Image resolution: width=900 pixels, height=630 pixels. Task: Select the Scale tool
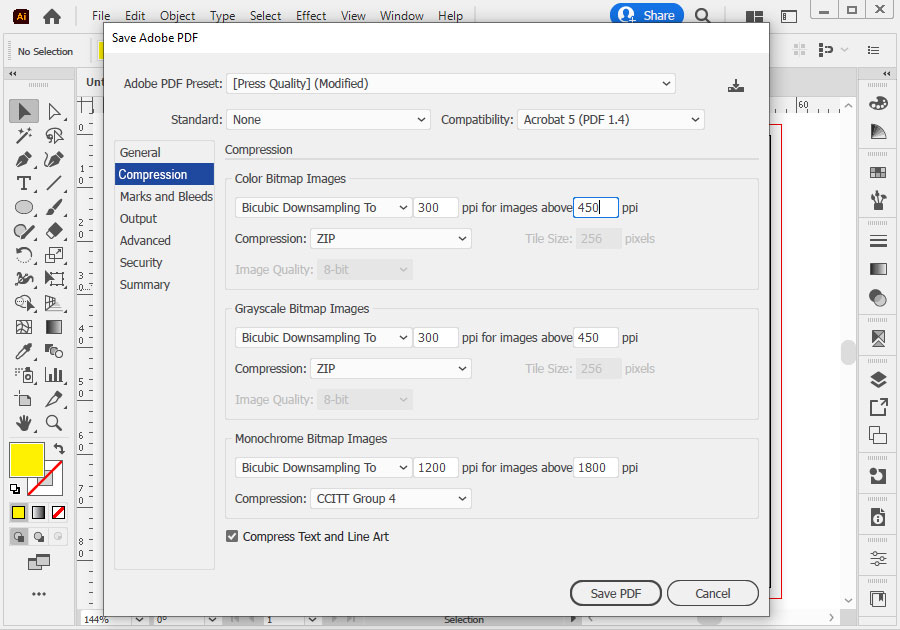coord(55,255)
